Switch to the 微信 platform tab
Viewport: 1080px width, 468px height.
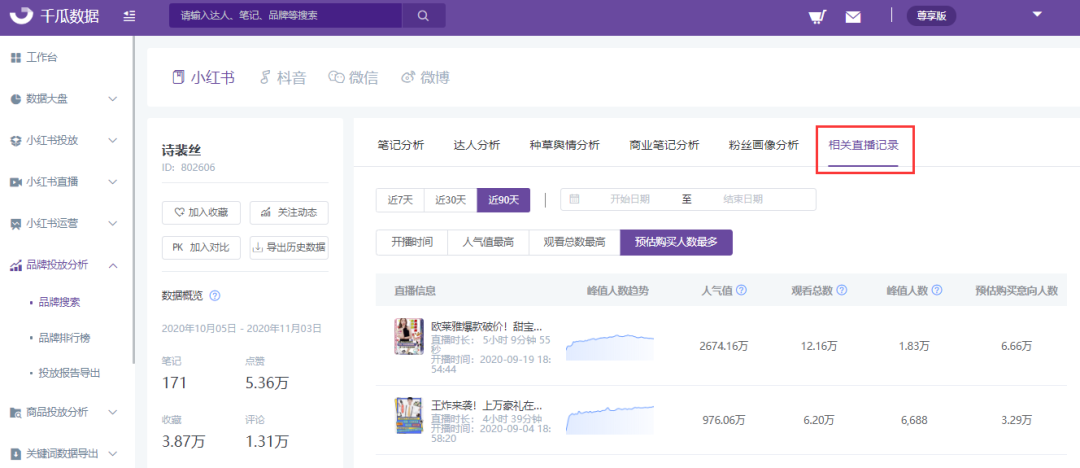(353, 77)
